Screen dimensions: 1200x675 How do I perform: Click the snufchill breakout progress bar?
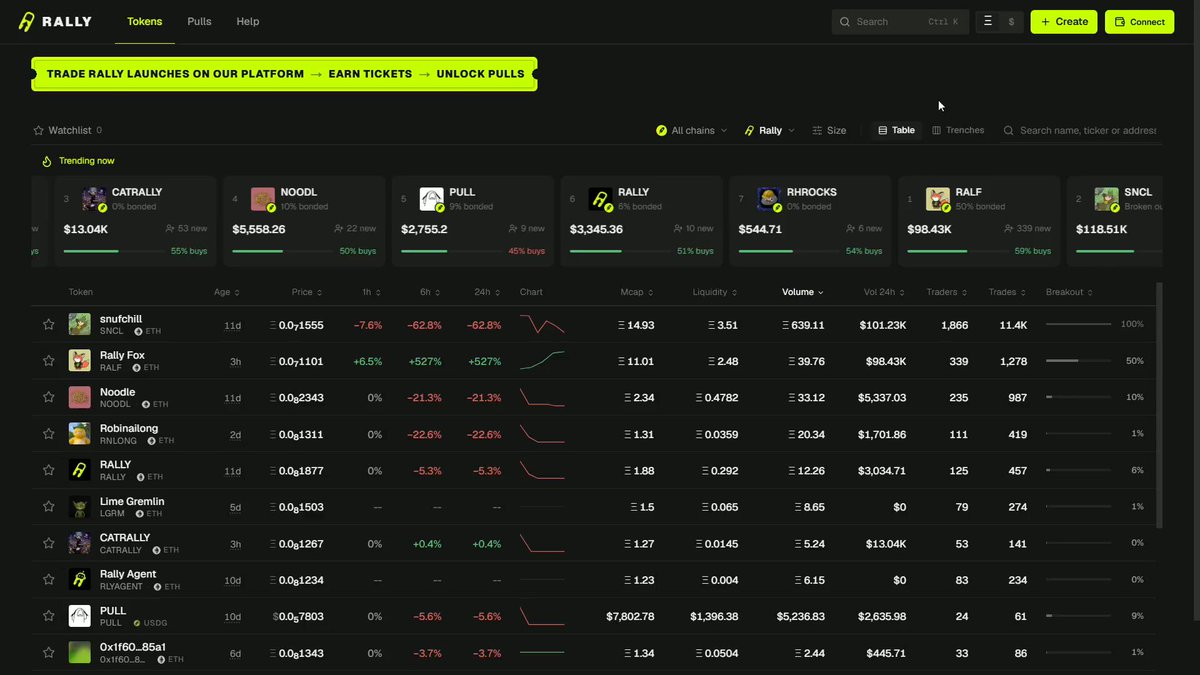point(1078,325)
